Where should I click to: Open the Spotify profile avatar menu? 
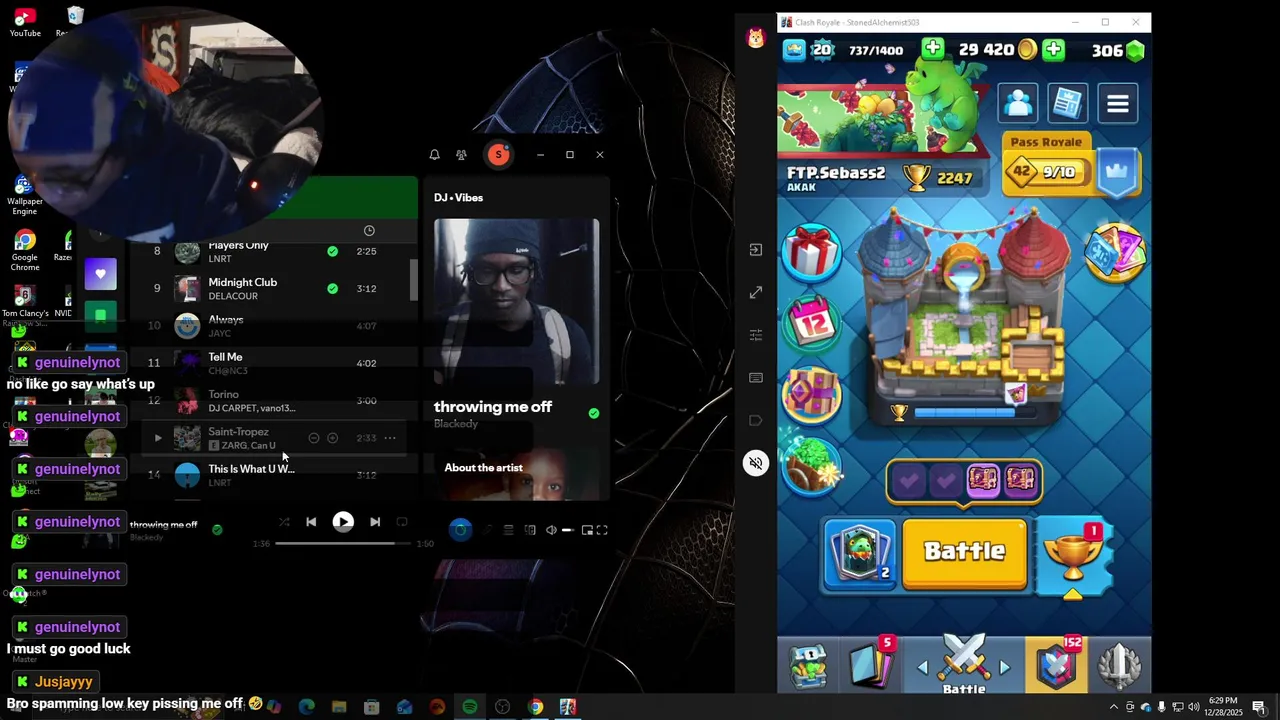498,154
